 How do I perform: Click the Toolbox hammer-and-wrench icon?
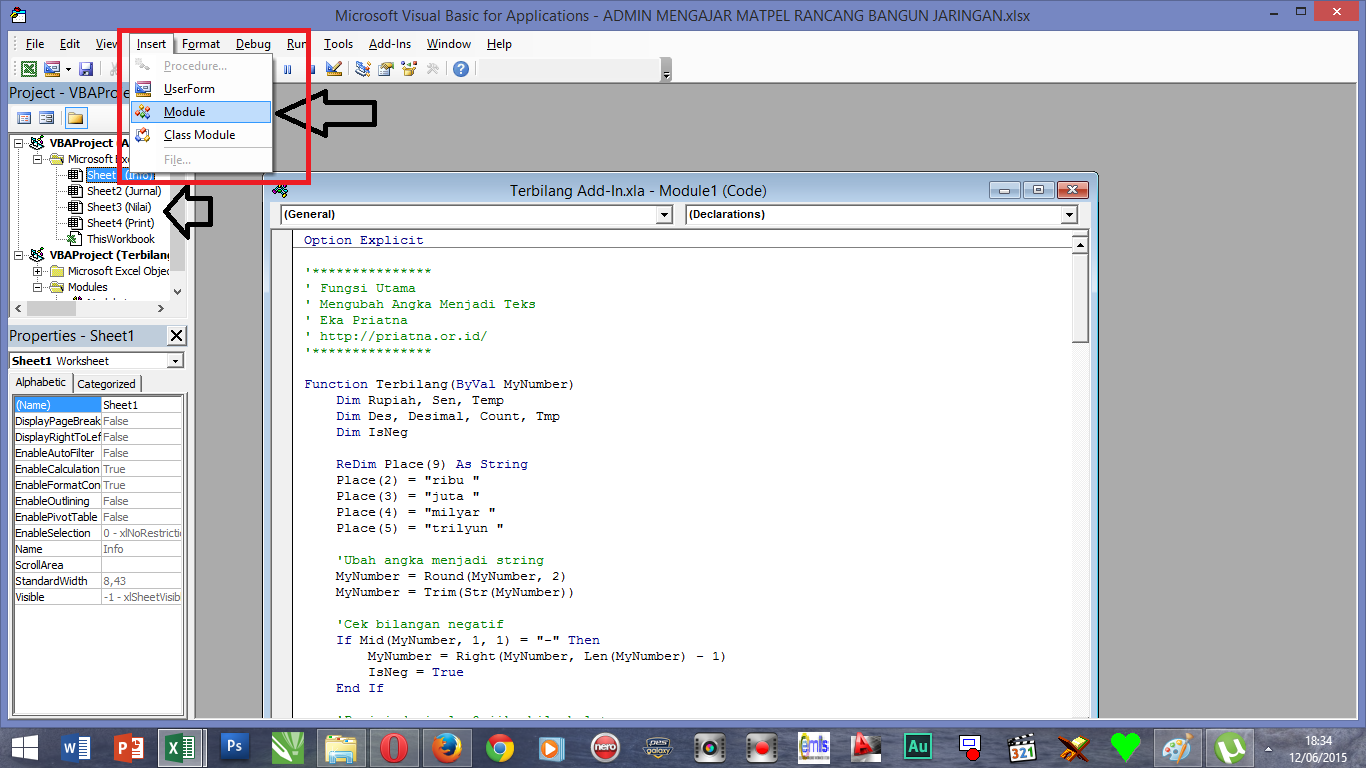432,69
